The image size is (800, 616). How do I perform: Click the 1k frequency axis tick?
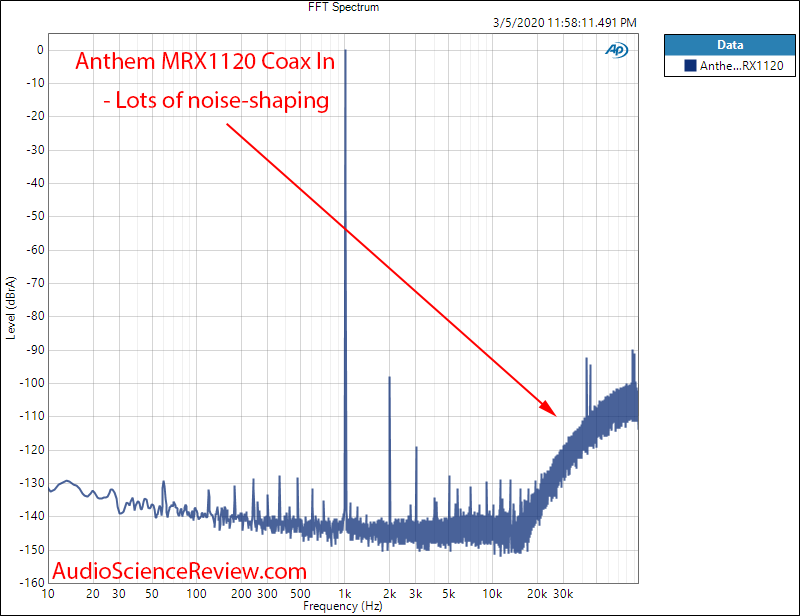pos(345,594)
